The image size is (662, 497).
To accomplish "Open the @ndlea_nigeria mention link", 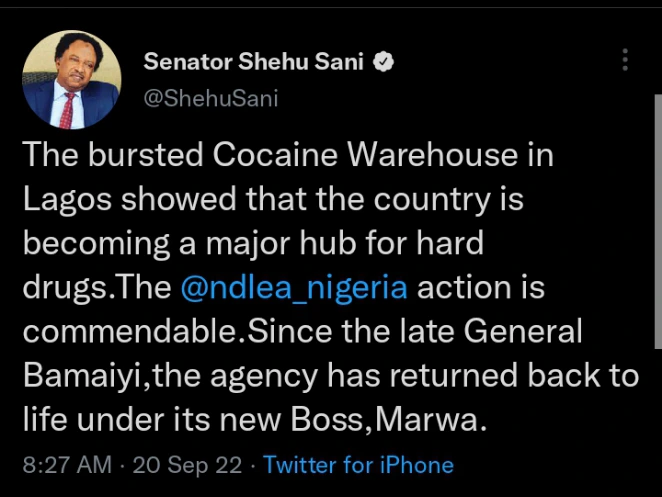I will (294, 288).
